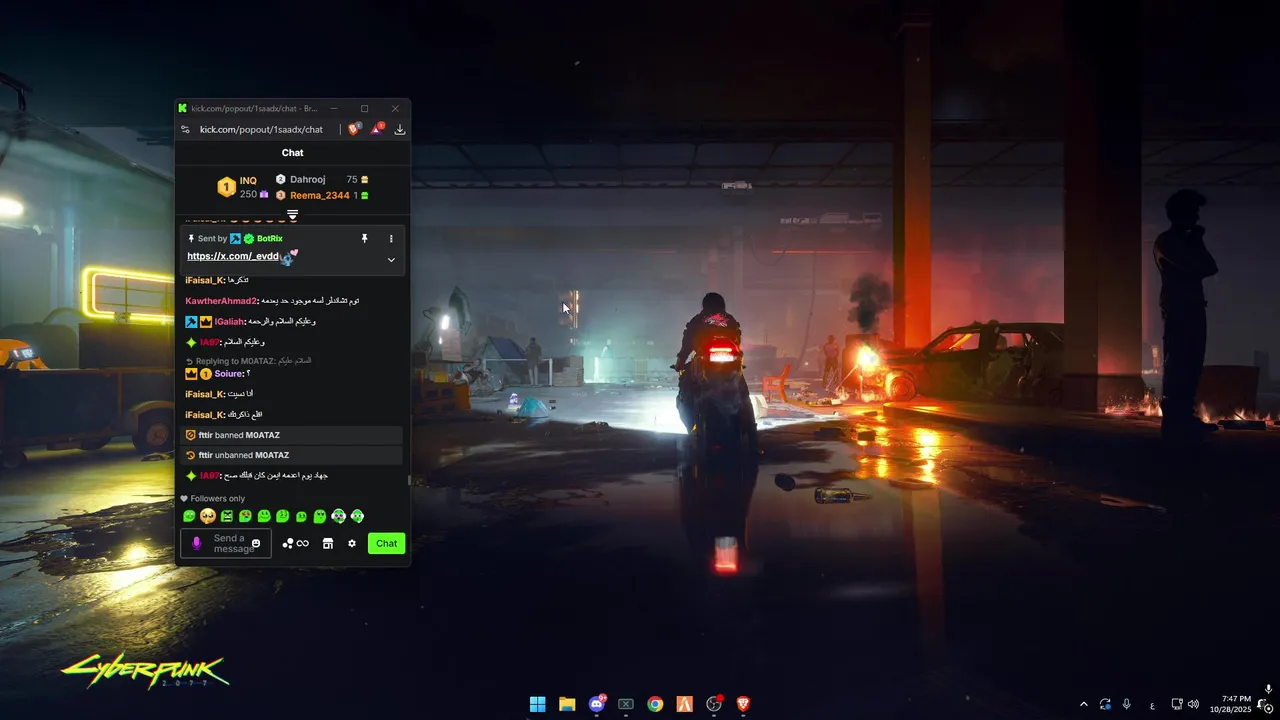Unpin the pinned BotRix message
Viewport: 1280px width, 720px height.
tap(365, 239)
